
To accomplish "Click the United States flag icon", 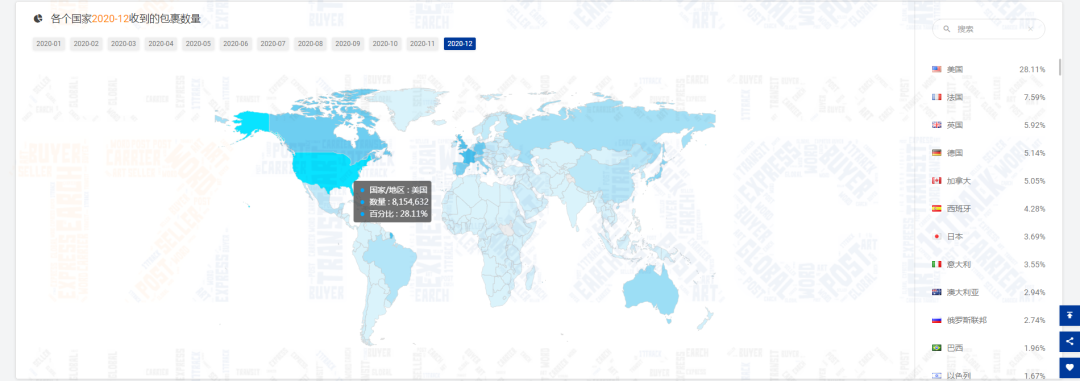I will (936, 69).
